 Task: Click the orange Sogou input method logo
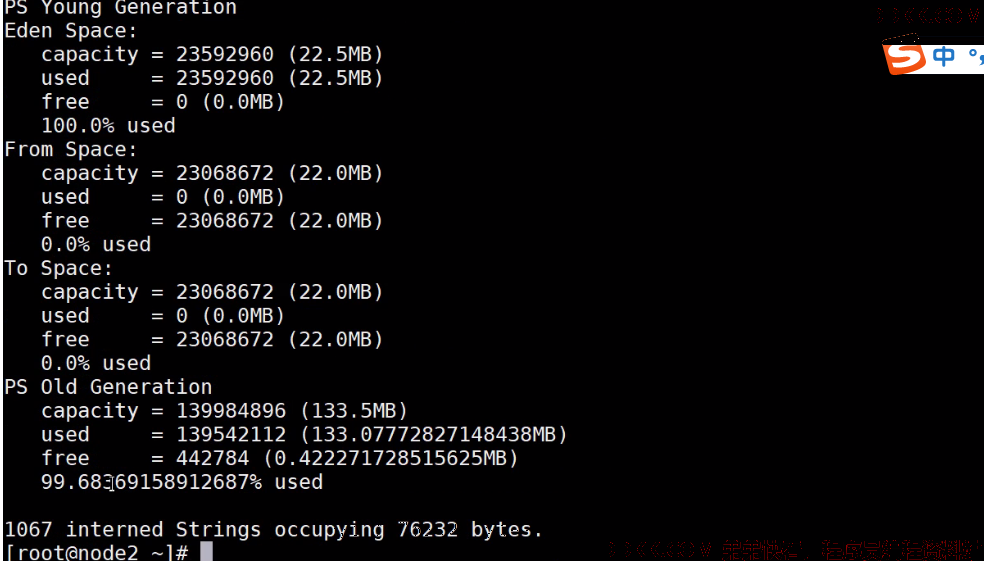[904, 57]
